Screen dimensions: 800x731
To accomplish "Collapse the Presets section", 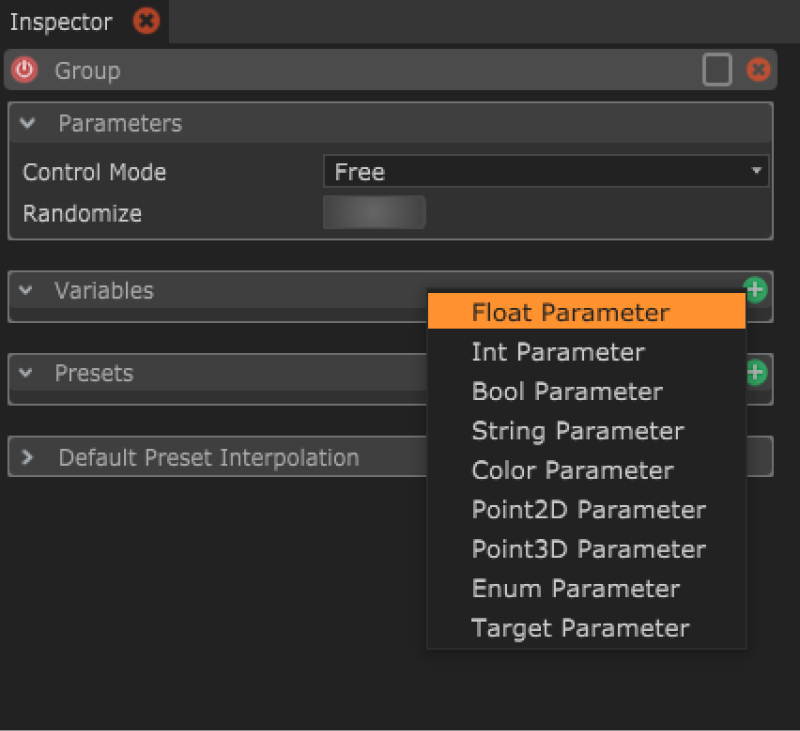I will tap(26, 373).
